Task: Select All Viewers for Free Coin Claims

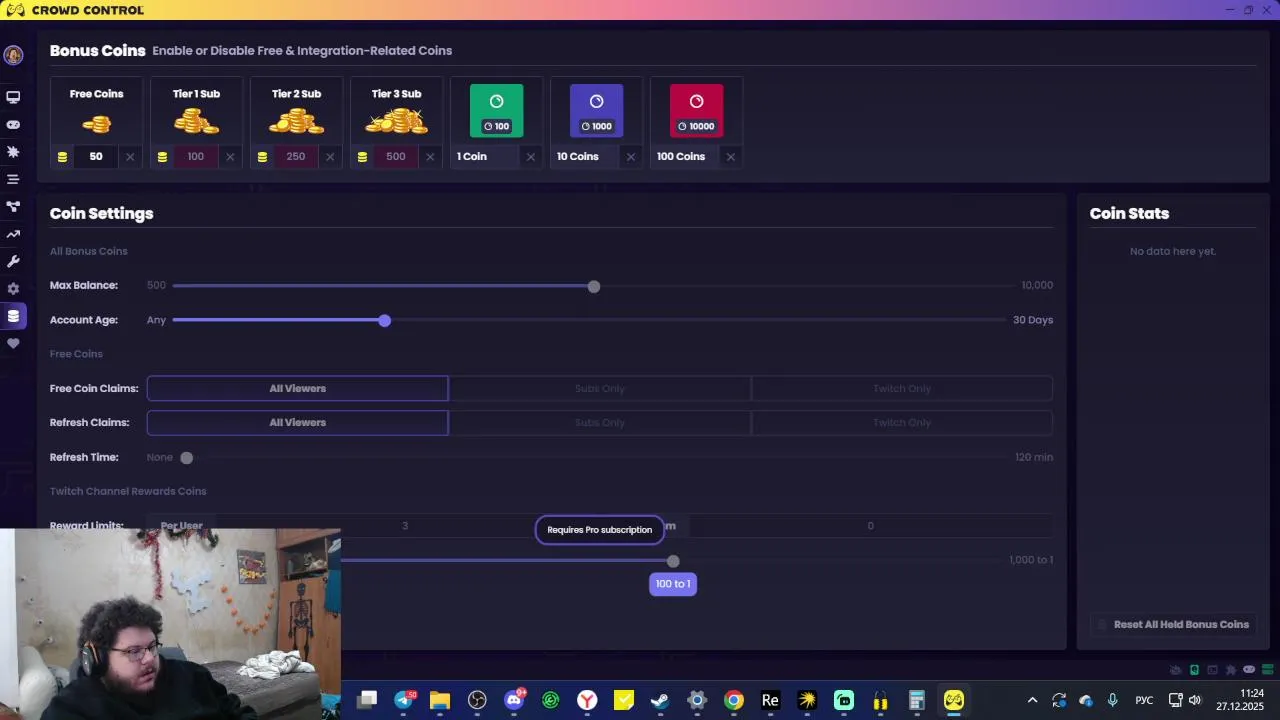Action: coord(297,388)
